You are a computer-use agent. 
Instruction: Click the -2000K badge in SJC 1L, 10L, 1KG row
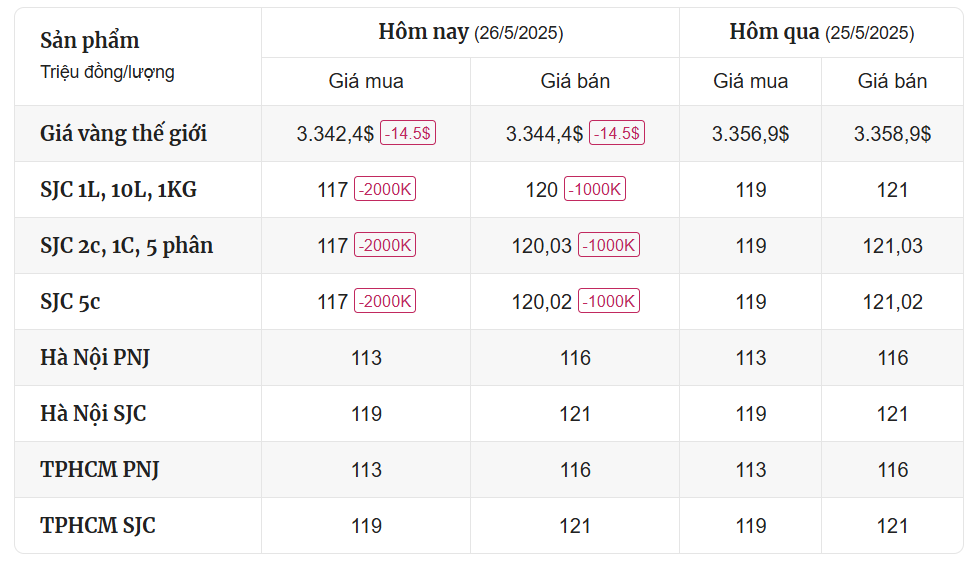click(x=385, y=189)
